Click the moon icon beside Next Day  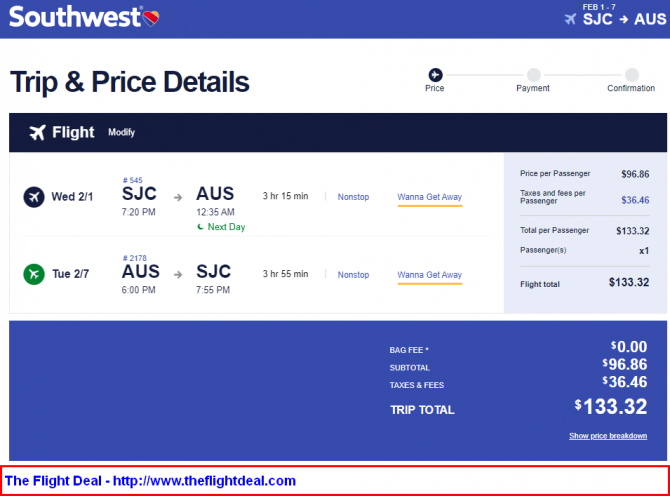(x=200, y=227)
